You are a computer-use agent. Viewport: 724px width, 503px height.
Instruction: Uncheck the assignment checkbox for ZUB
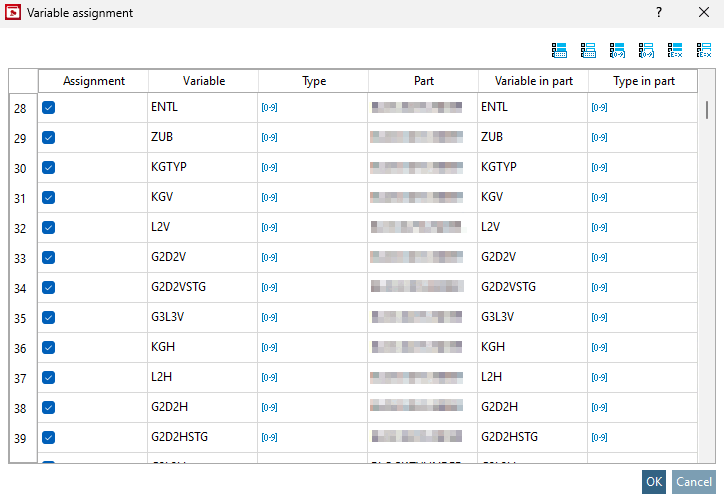[48, 138]
